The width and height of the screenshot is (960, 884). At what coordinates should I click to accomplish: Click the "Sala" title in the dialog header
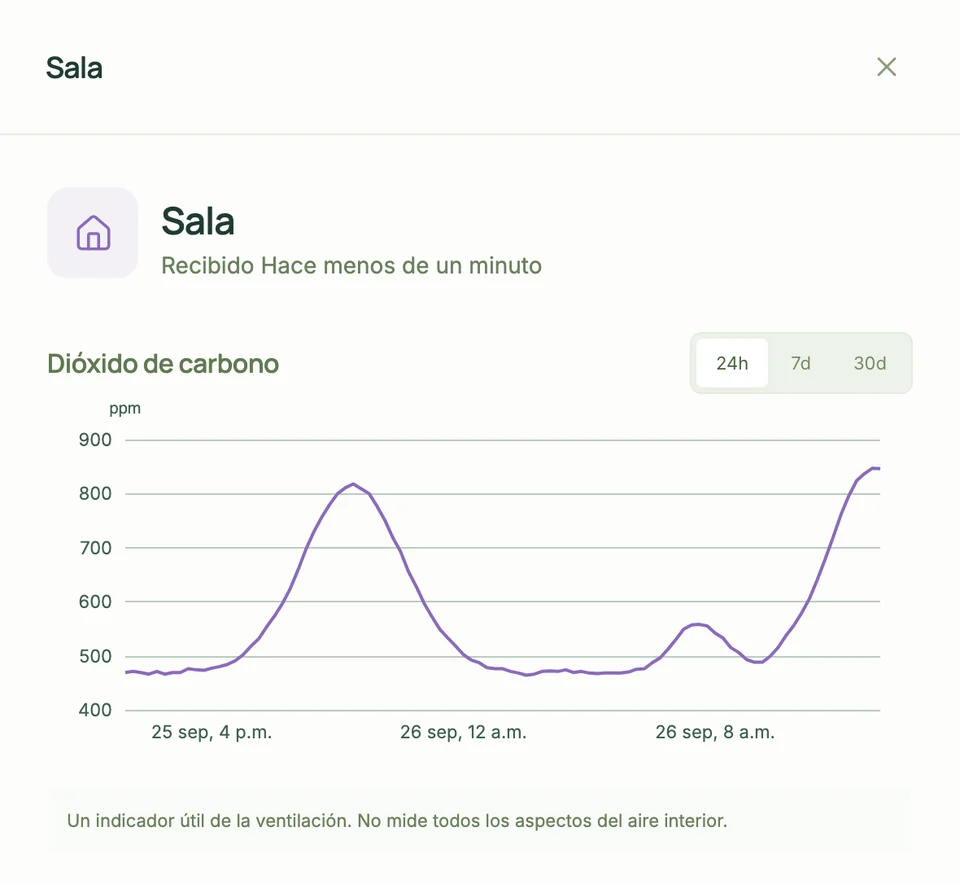pyautogui.click(x=74, y=68)
